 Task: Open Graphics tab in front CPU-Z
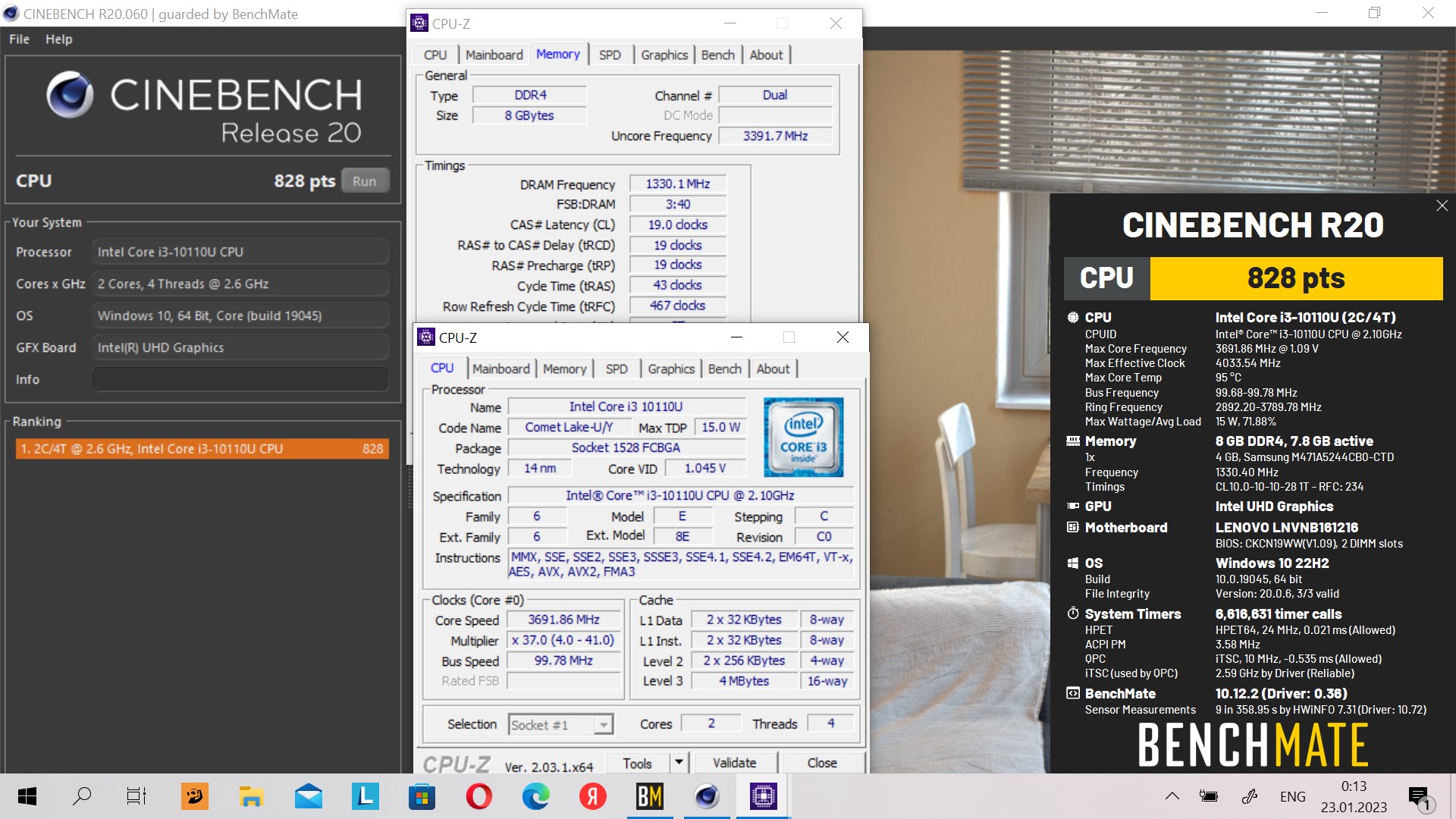671,369
